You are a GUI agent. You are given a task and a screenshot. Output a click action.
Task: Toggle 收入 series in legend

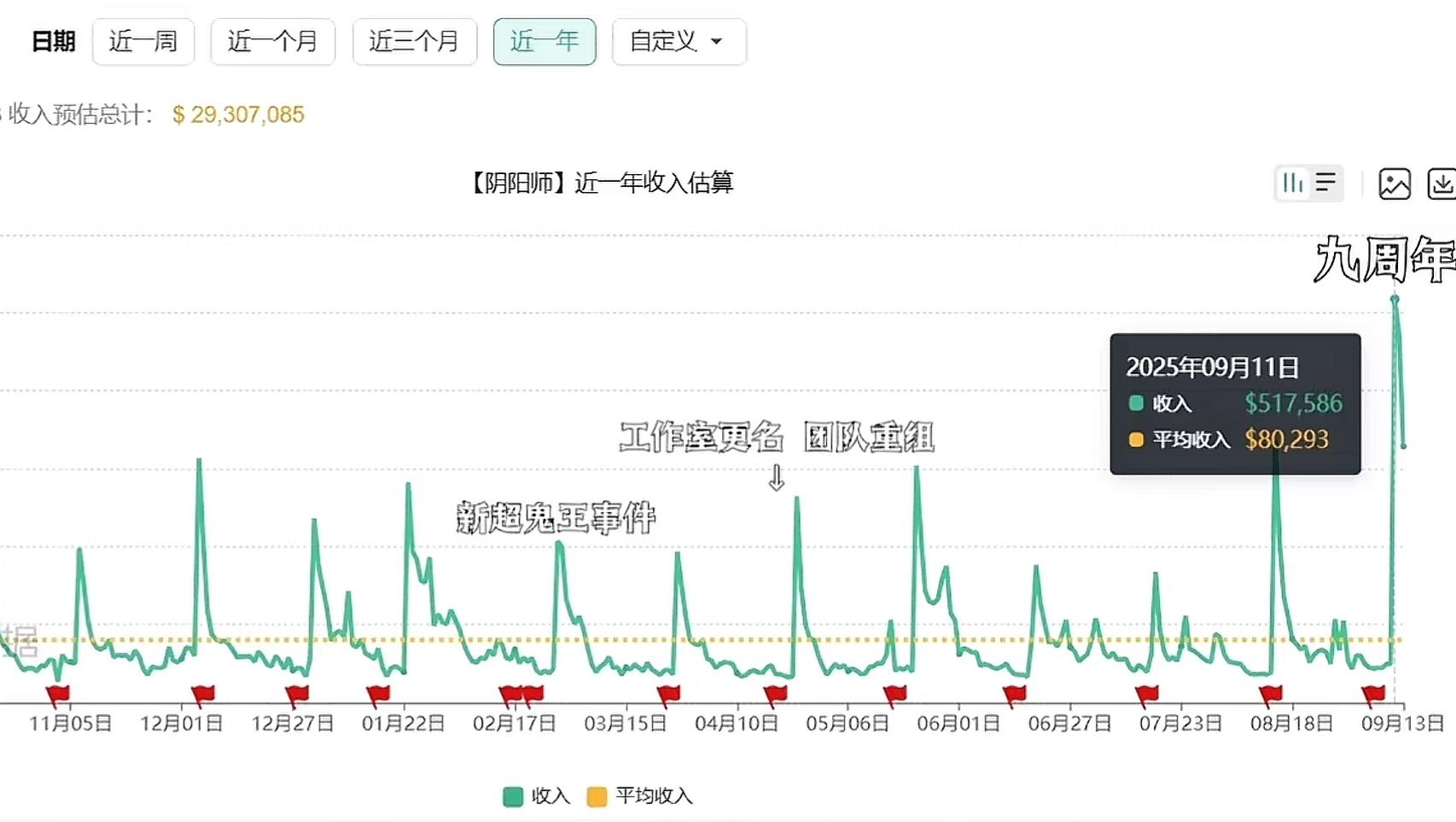pyautogui.click(x=536, y=796)
